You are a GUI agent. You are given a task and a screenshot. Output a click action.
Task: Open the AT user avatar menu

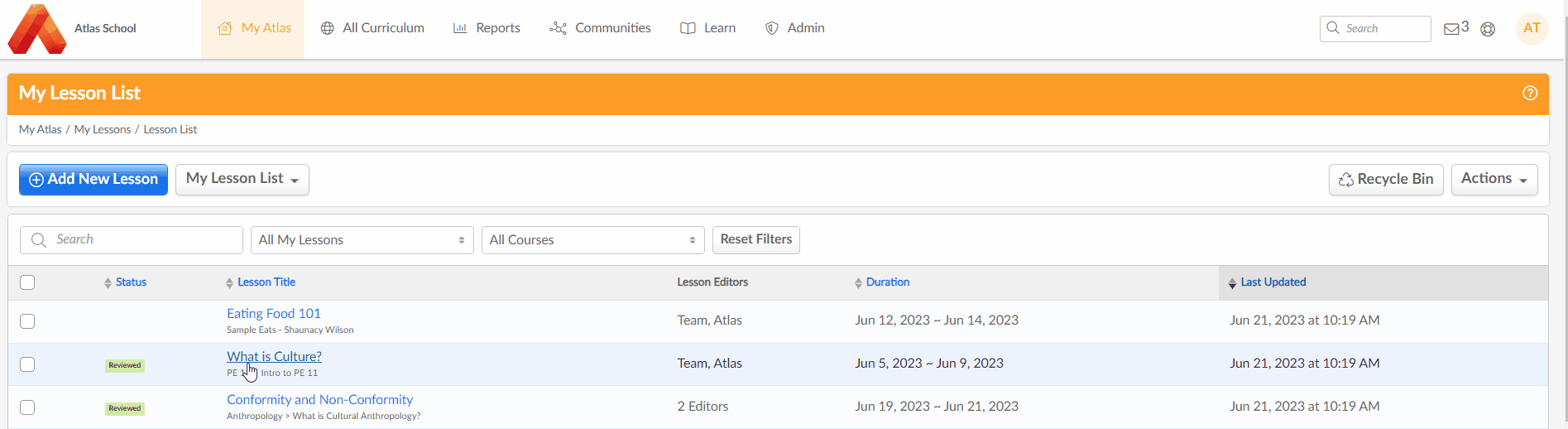[1532, 28]
